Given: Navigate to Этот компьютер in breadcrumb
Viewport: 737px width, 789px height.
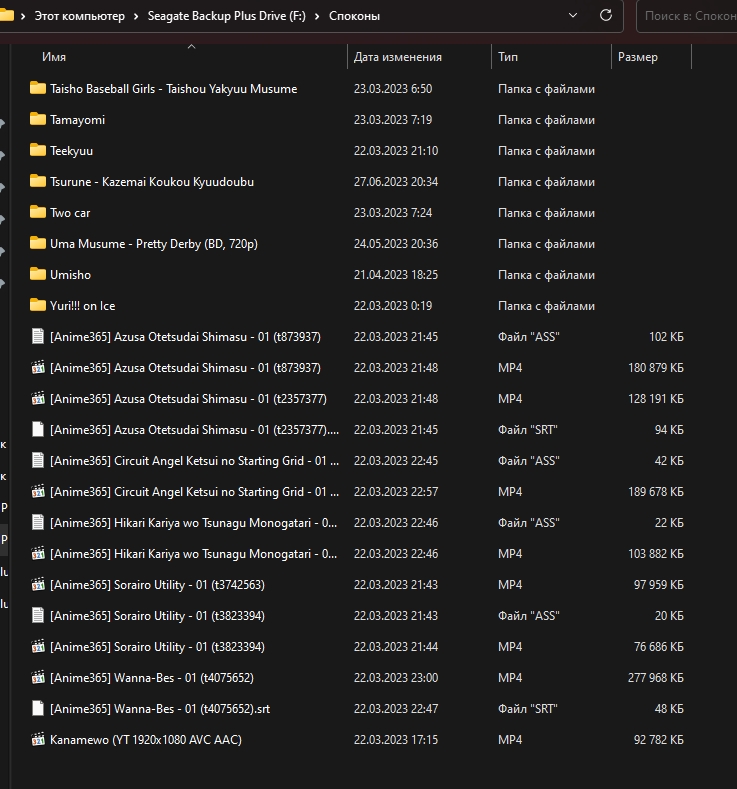Looking at the screenshot, I should 79,16.
